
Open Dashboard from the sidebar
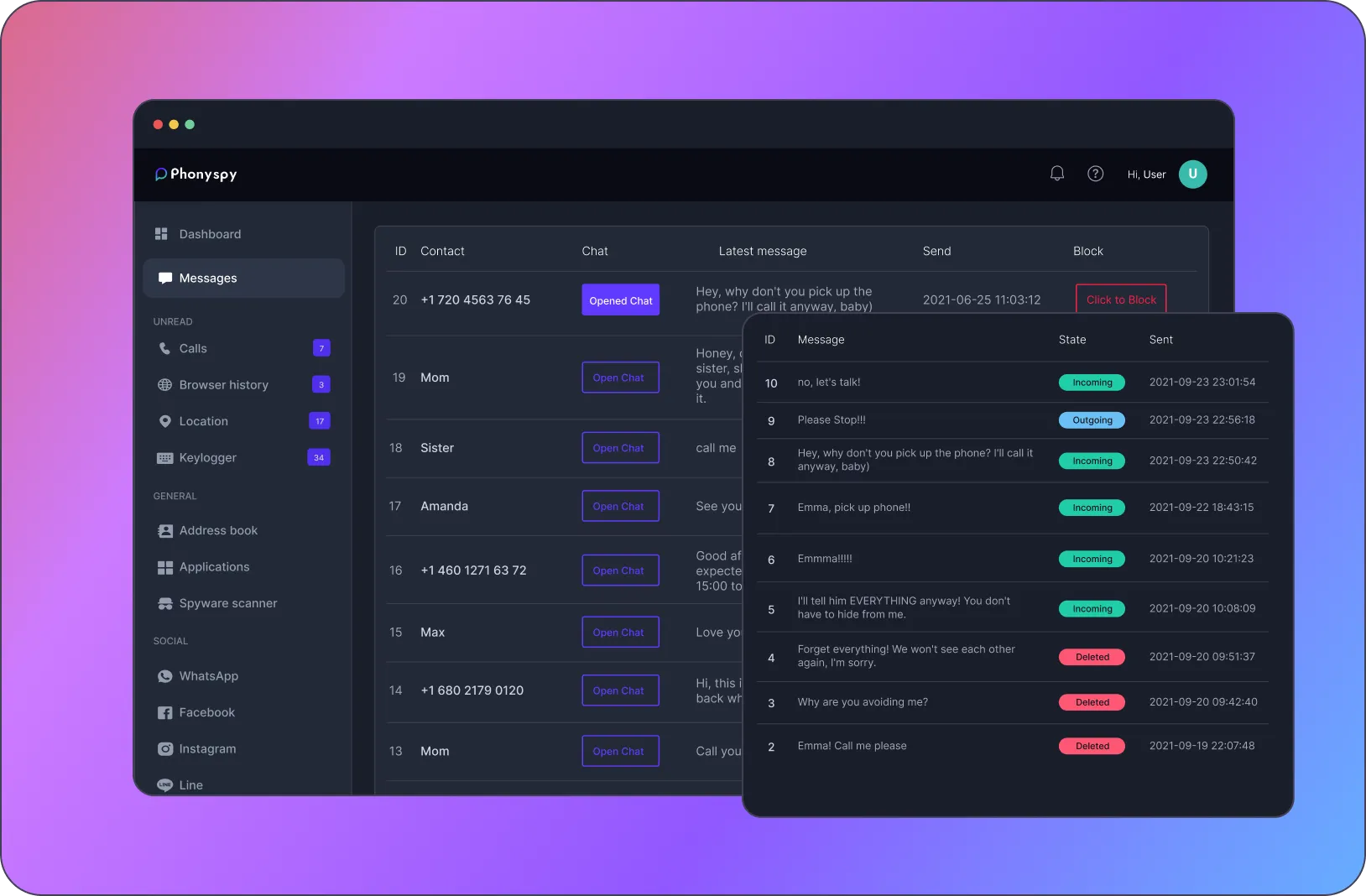pyautogui.click(x=209, y=234)
